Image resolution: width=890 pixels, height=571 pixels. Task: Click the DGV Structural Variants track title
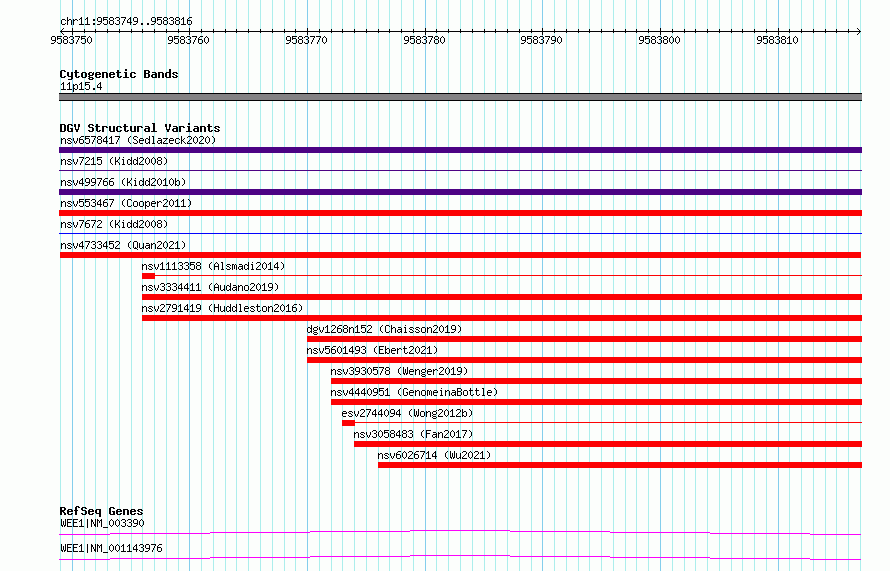tap(140, 128)
